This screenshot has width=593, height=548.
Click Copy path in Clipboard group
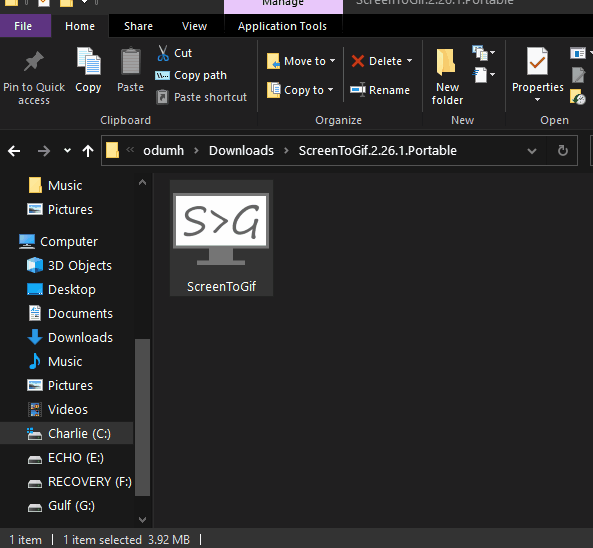coord(191,75)
